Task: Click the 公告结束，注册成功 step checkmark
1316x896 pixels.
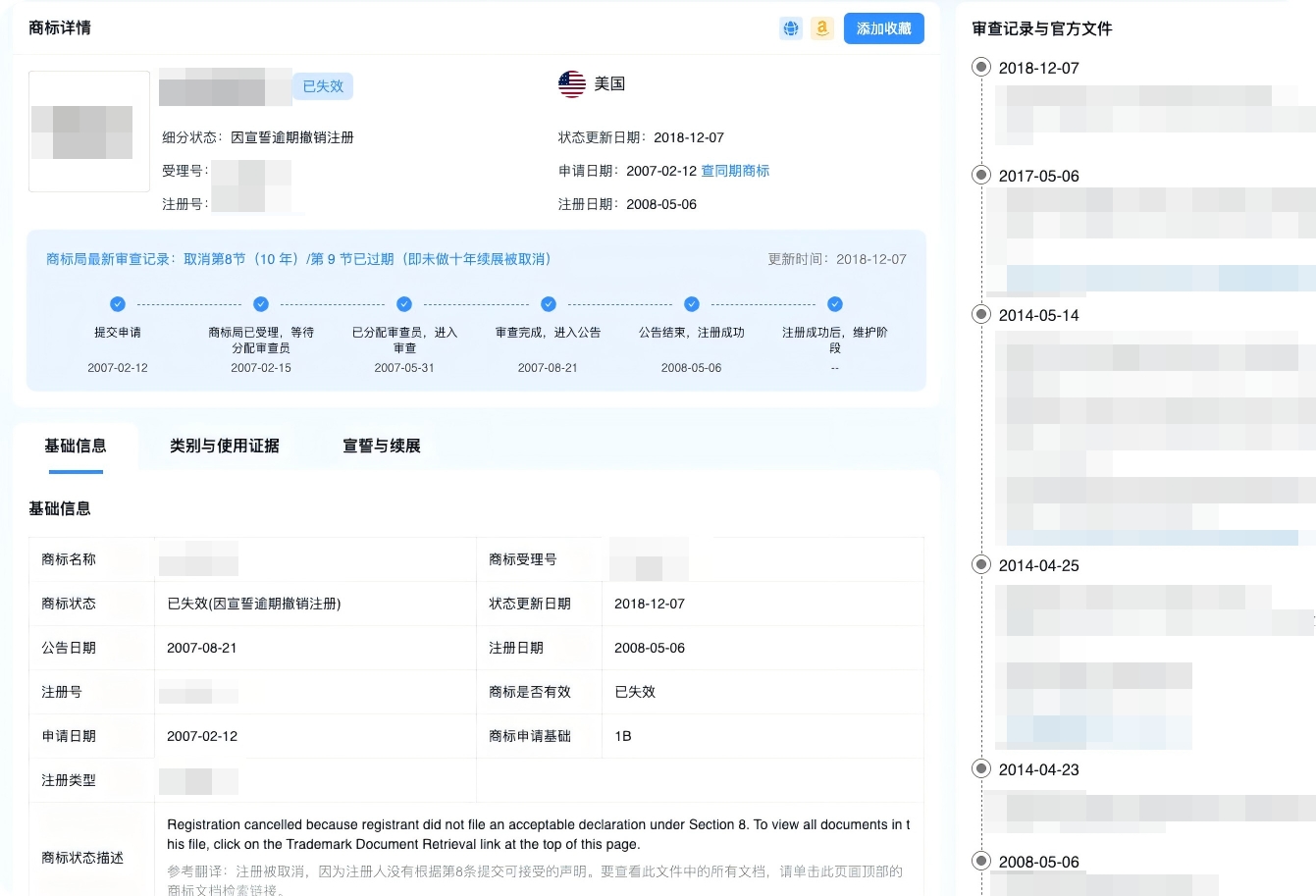Action: (692, 304)
